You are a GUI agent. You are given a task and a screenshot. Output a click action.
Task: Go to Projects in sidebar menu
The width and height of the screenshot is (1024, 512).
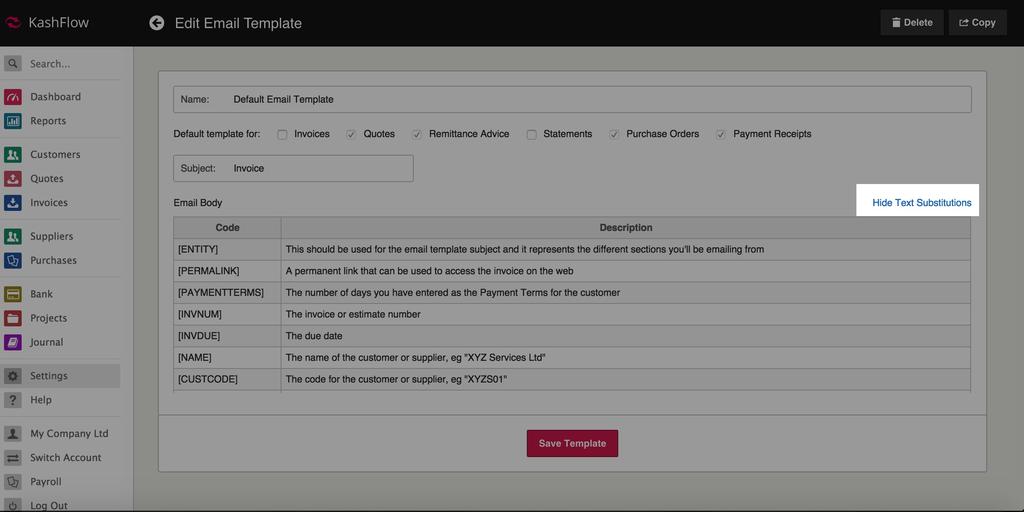click(x=48, y=318)
